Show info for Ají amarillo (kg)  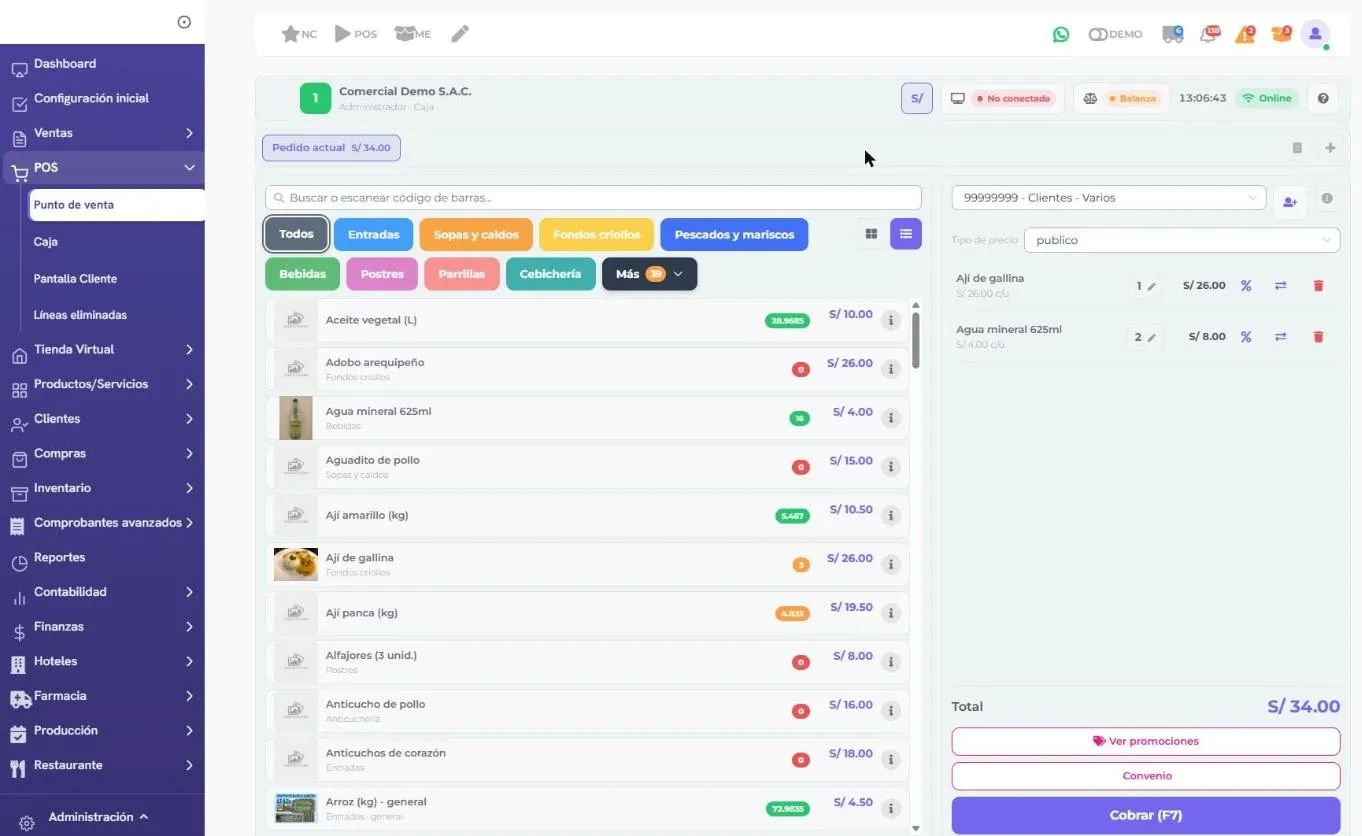click(890, 516)
